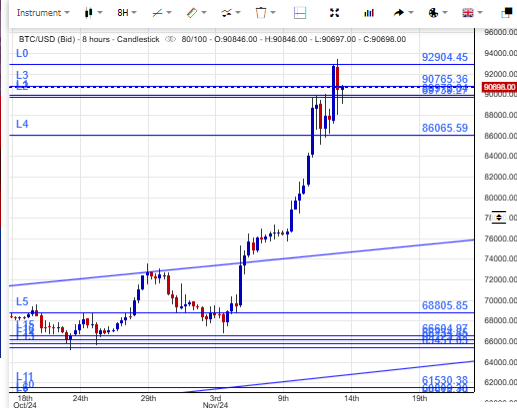Screen dimensions: 517x408
Task: Click the 84000.00 price axis label
Action: 500,156
